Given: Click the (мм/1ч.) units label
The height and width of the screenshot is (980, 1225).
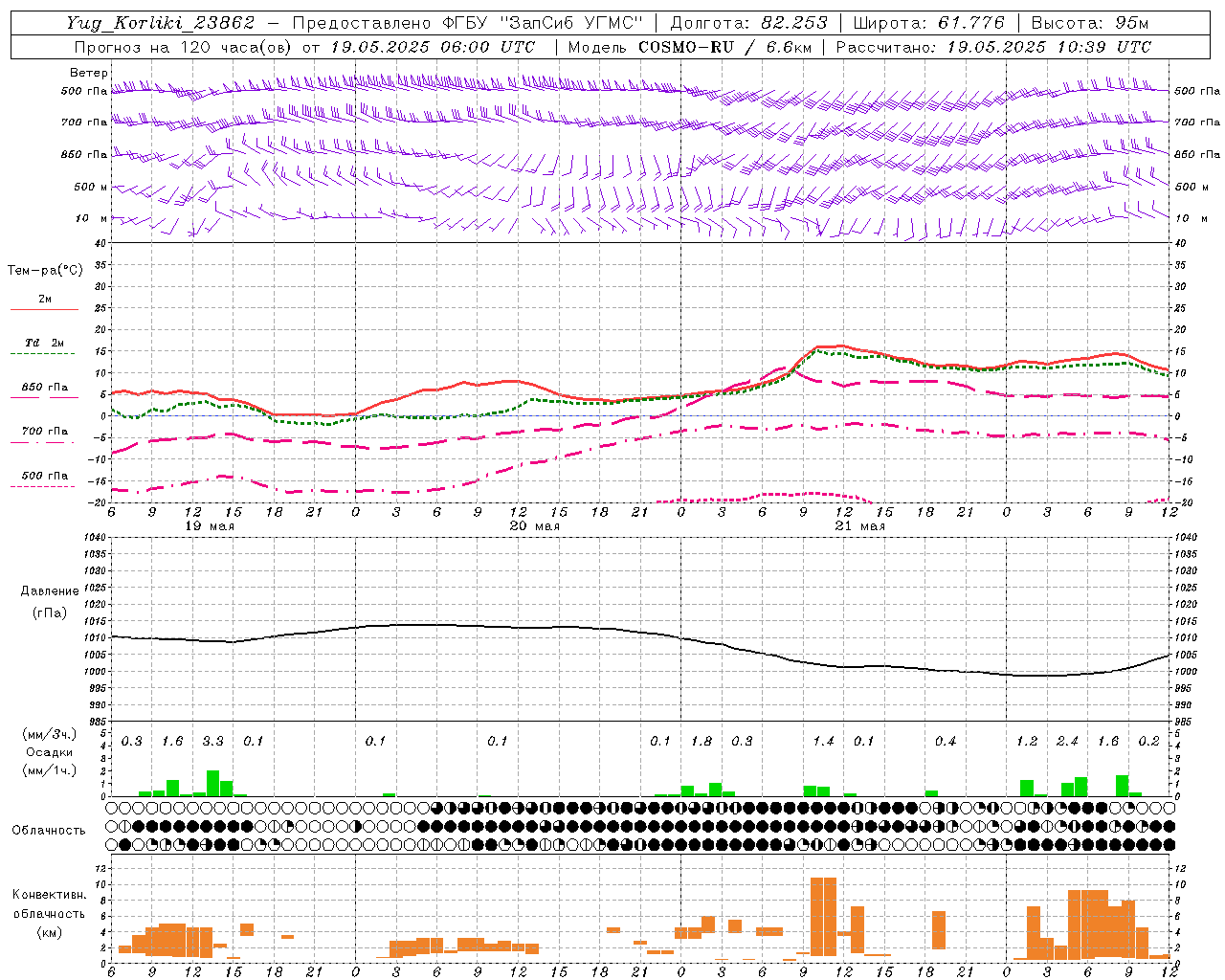Looking at the screenshot, I should [x=50, y=770].
